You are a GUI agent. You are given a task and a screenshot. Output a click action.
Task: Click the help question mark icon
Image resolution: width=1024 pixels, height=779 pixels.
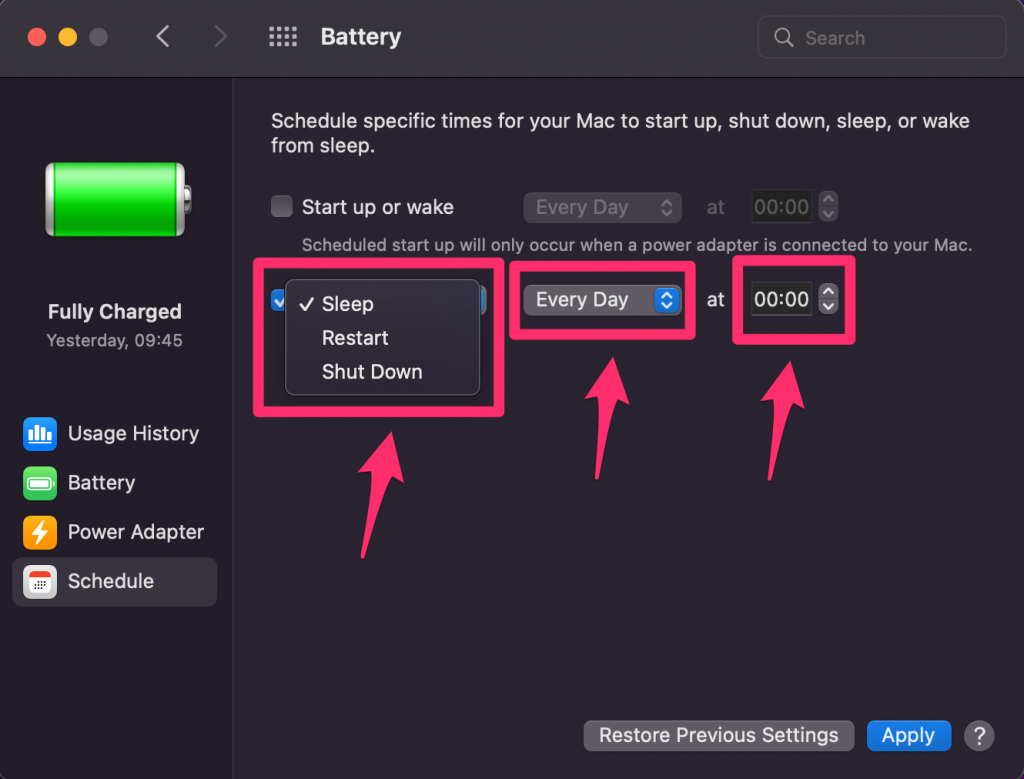pos(978,735)
